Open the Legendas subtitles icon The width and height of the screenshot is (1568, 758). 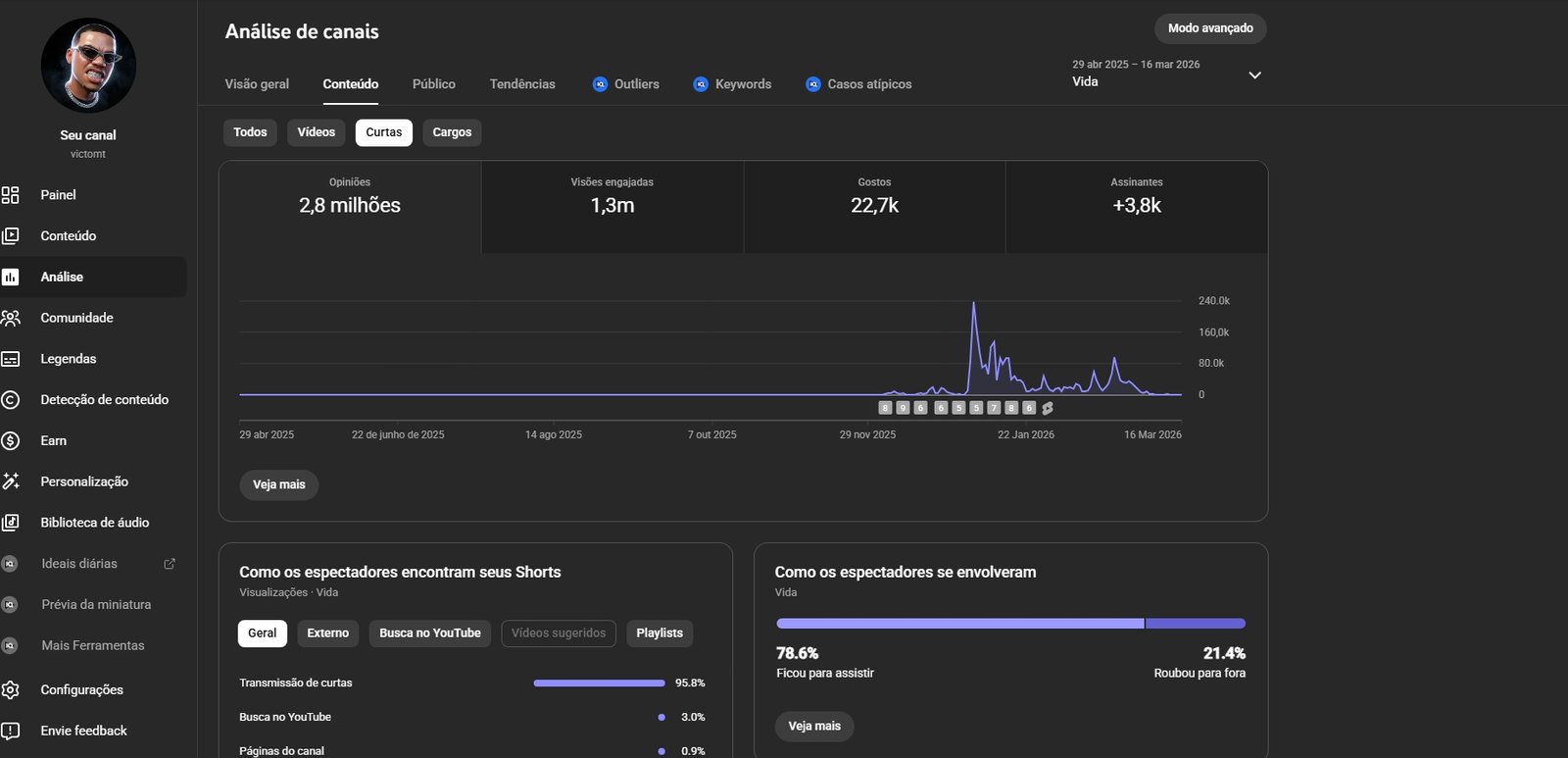(x=11, y=359)
